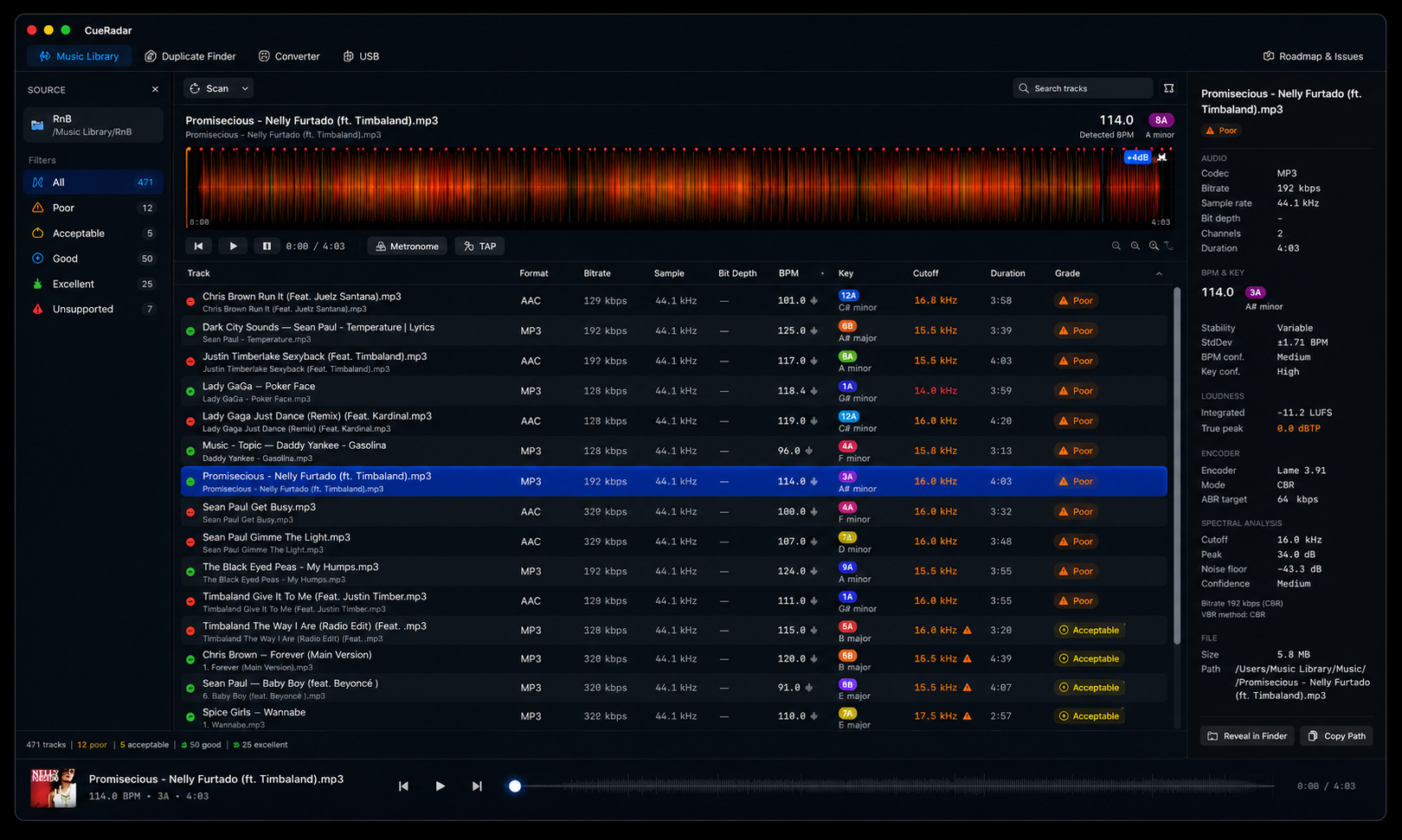Screen dimensions: 1402x840
Task: Select Sean Paul Gimme The Light row
Action: [673, 542]
